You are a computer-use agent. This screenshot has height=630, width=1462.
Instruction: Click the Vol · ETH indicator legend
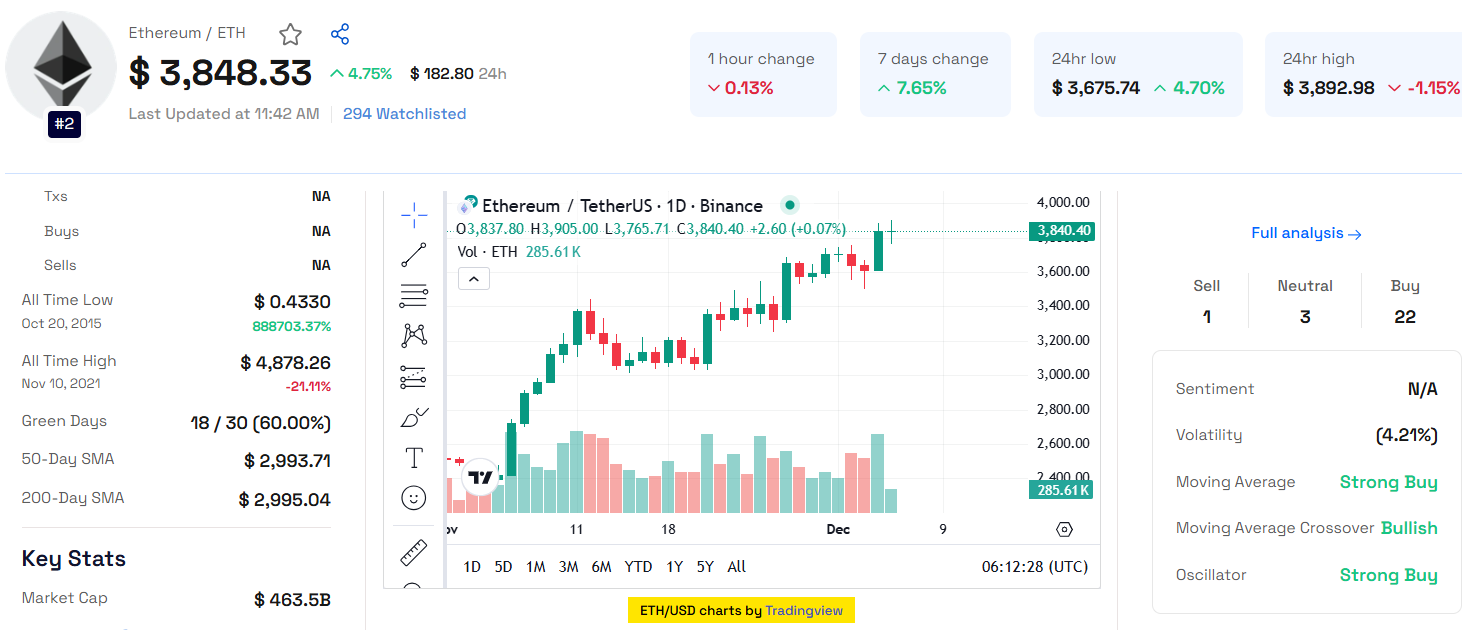click(518, 252)
